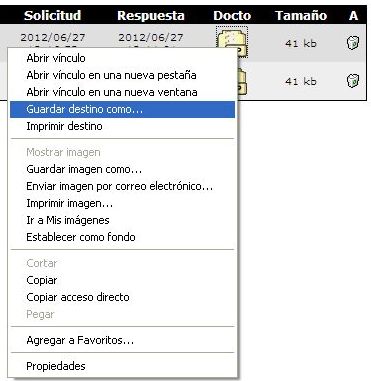Image resolution: width=371 pixels, height=381 pixels.
Task: Select 'Guardar destino como...' menu entry
Action: click(x=123, y=109)
